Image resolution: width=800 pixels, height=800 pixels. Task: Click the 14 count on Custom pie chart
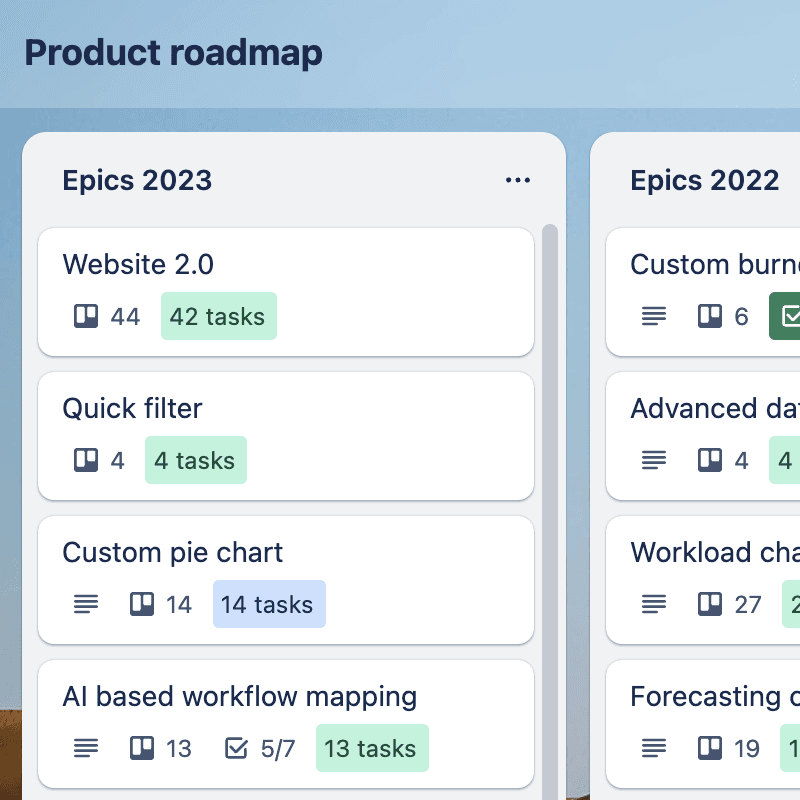[x=179, y=605]
